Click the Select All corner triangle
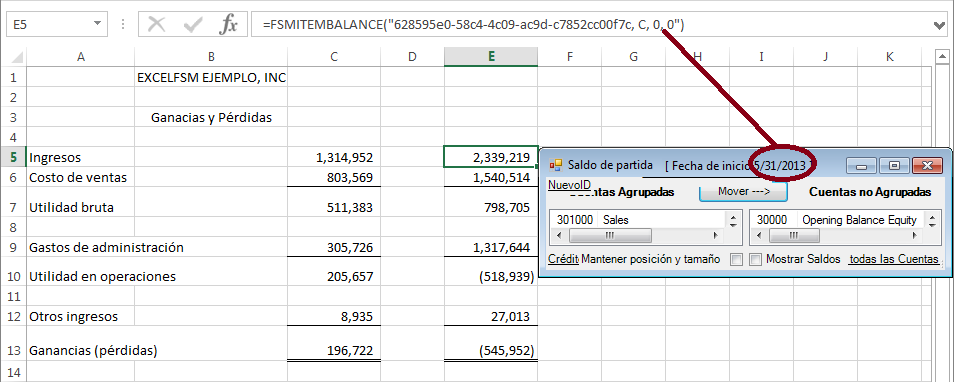This screenshot has width=954, height=382. [x=17, y=57]
